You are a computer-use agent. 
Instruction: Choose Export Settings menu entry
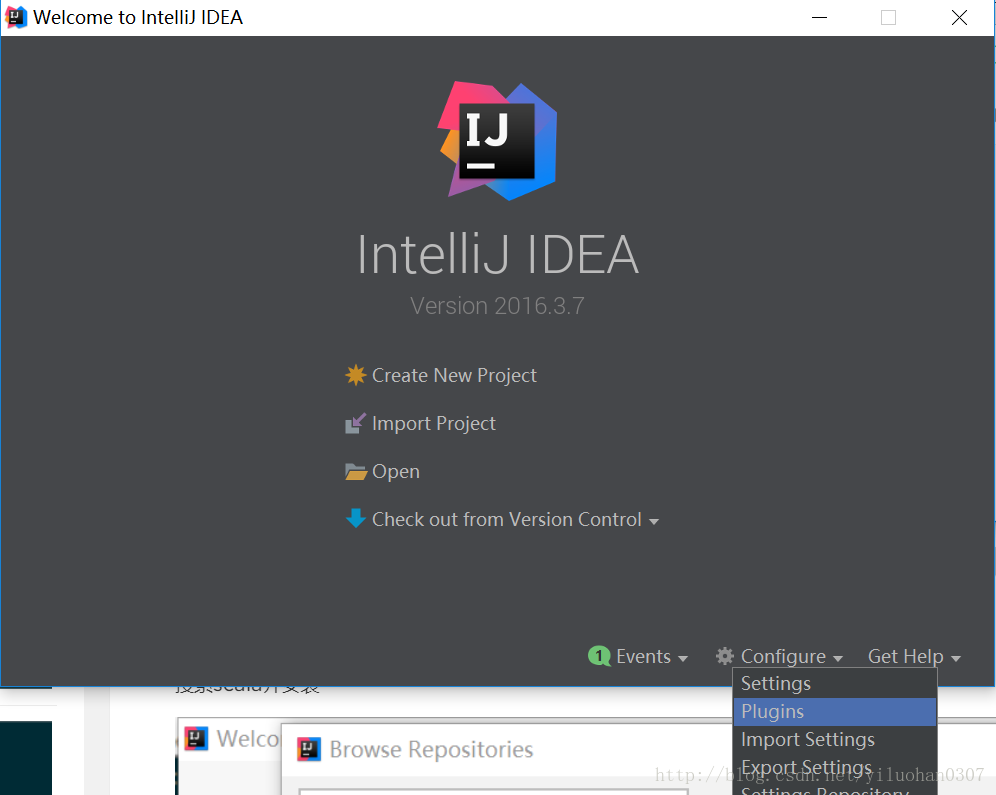(x=835, y=768)
